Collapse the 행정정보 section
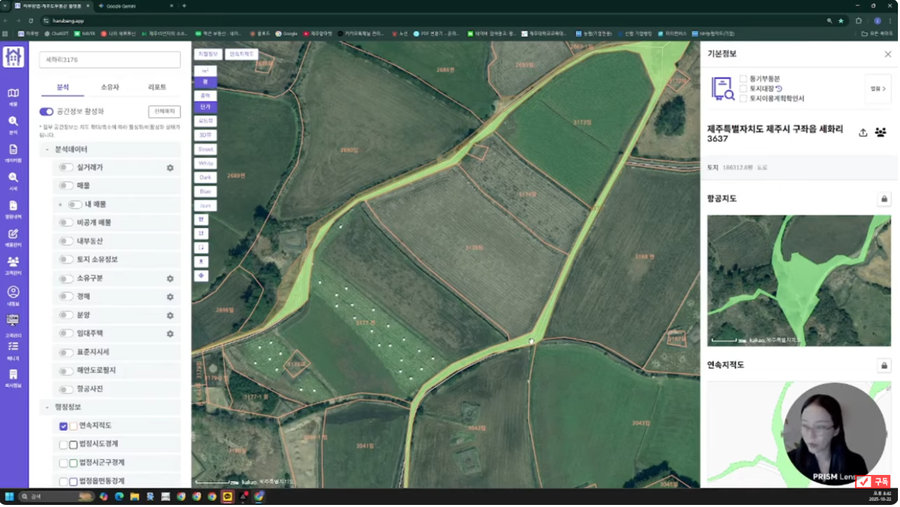This screenshot has height=507, width=900. (47, 408)
